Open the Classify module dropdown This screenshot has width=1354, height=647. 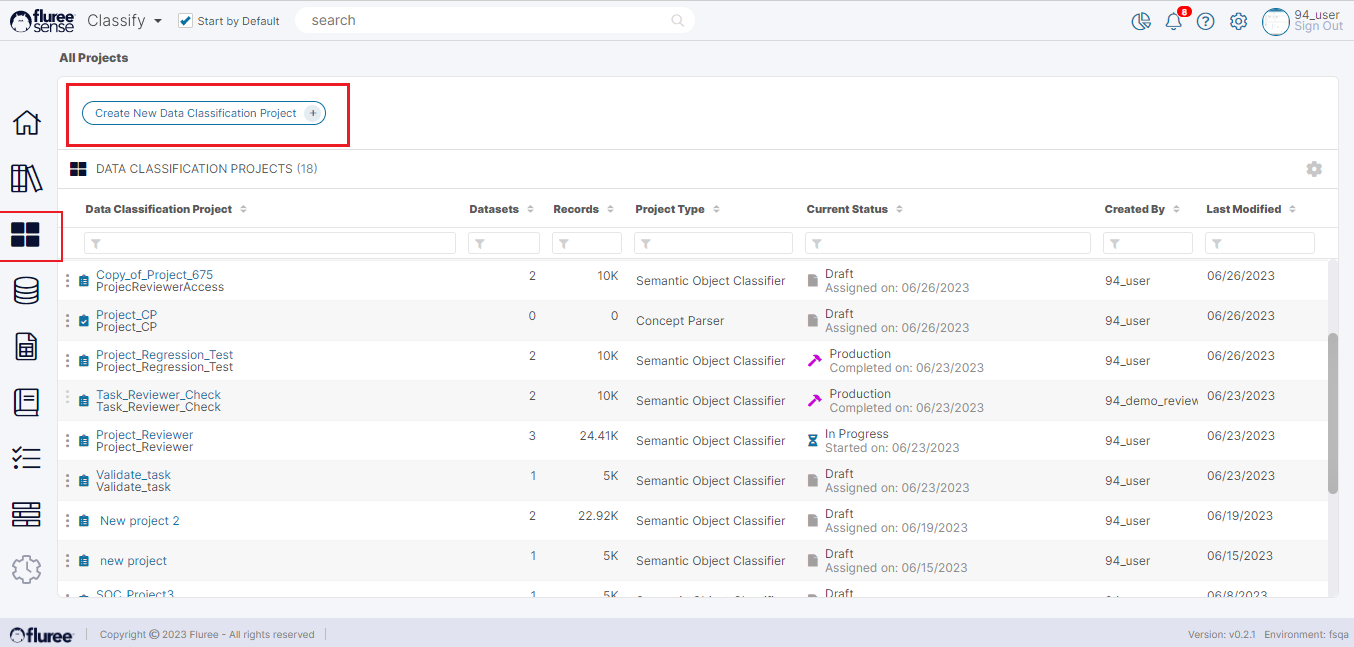pos(124,21)
